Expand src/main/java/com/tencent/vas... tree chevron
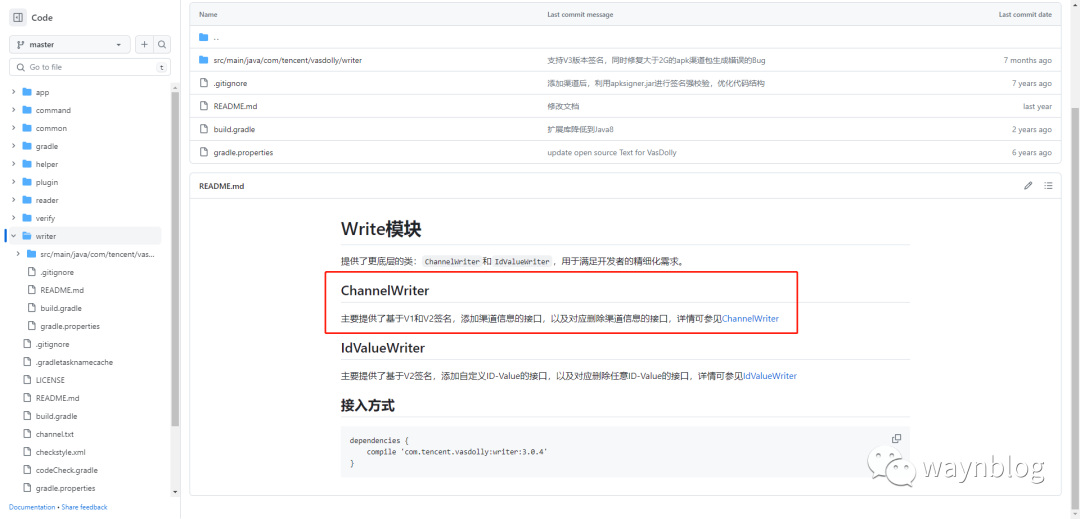The height and width of the screenshot is (519, 1080). [x=18, y=254]
